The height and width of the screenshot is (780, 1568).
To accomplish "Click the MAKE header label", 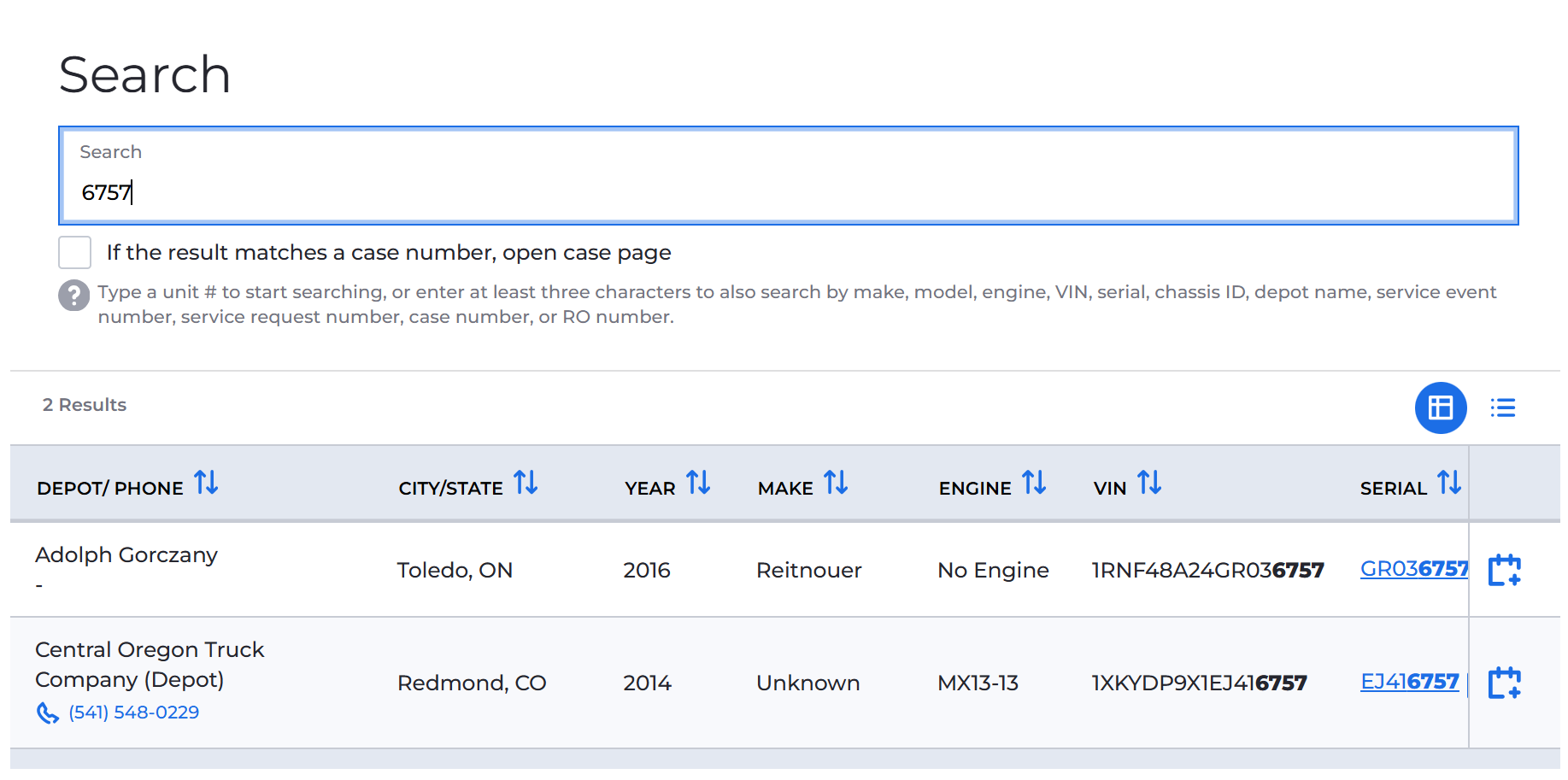I will (785, 489).
